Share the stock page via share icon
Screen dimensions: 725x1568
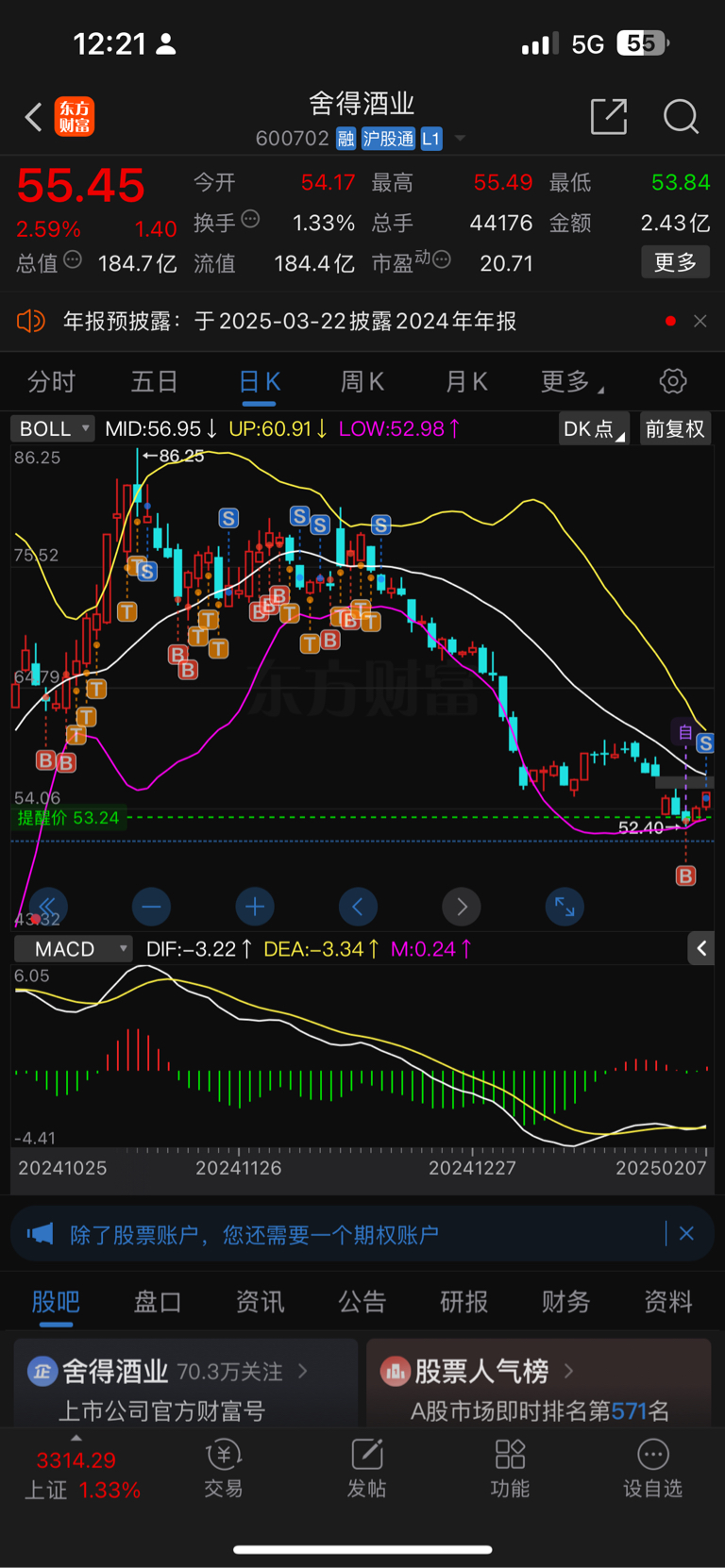(609, 117)
